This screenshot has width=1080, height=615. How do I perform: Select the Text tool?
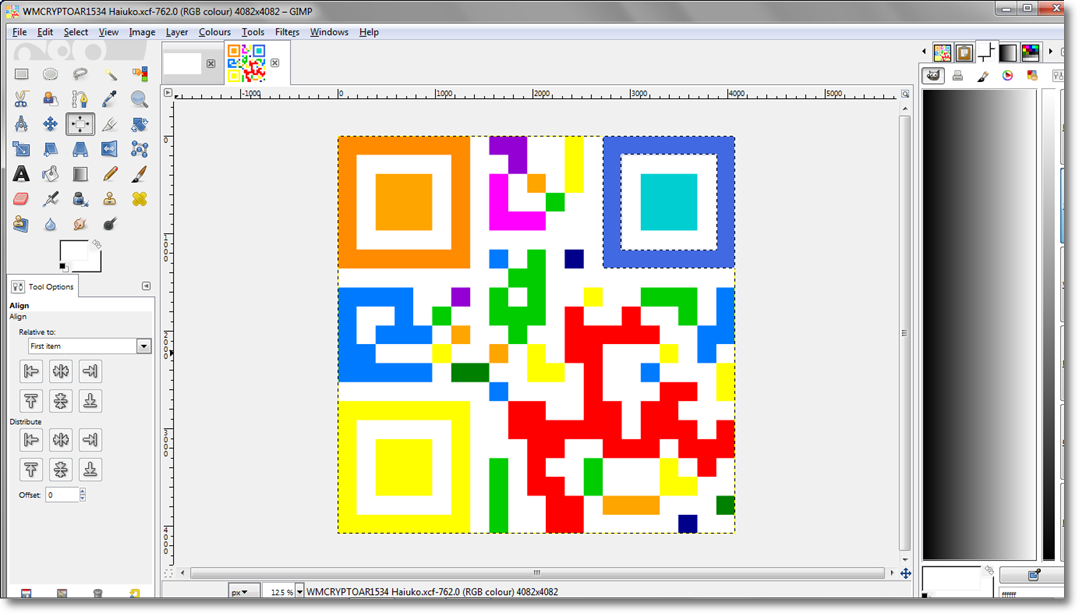(21, 174)
